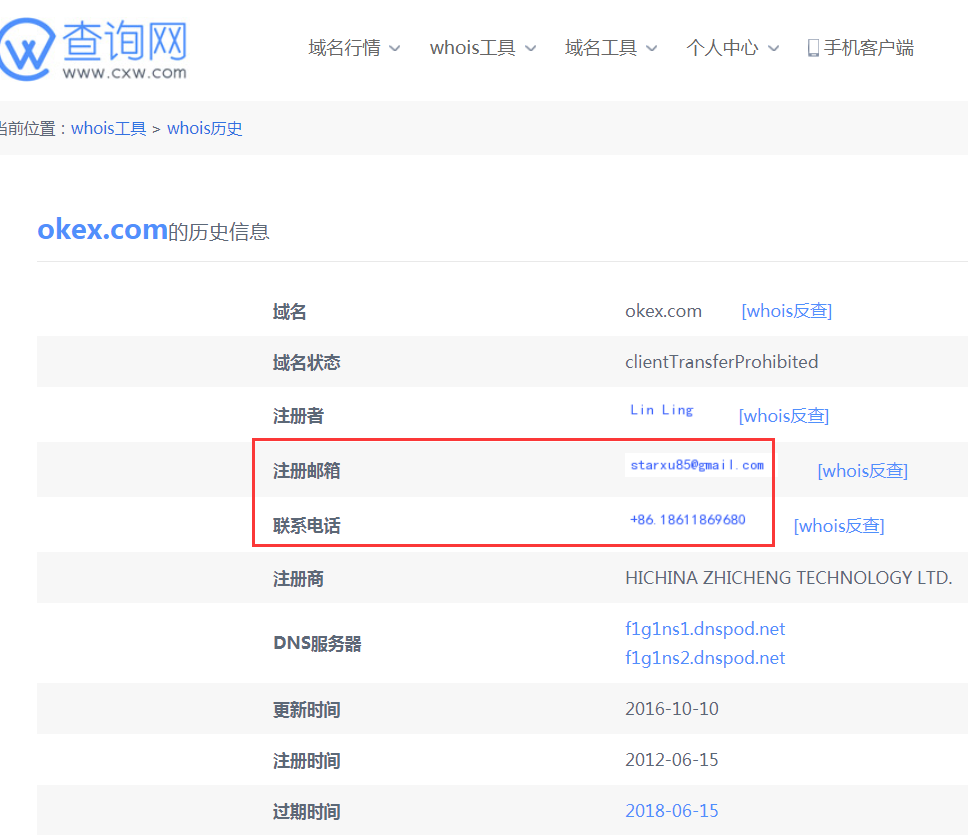Expand the whois工具 dropdown chevron

530,48
